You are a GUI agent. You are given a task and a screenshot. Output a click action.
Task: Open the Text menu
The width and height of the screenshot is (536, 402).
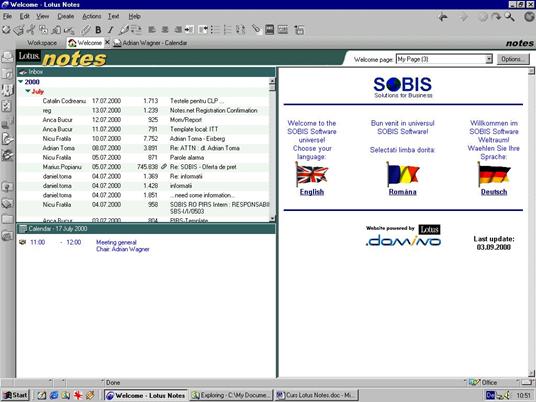point(113,16)
